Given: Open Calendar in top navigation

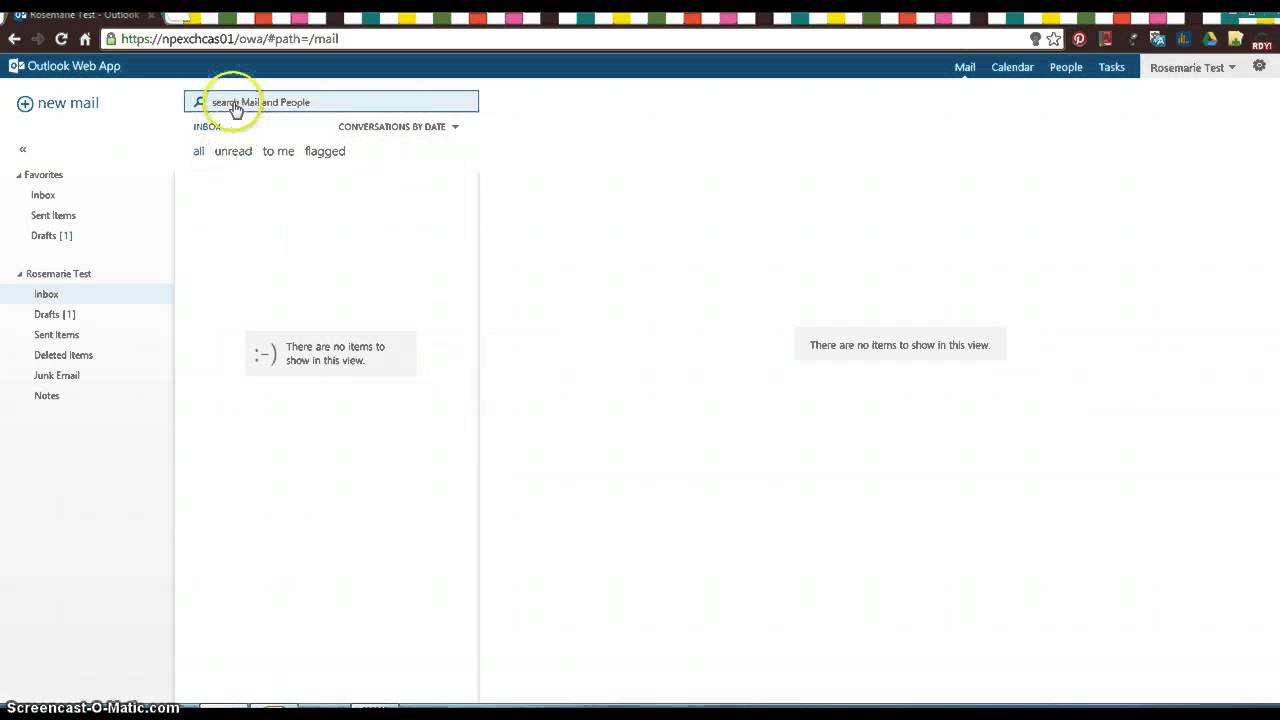Looking at the screenshot, I should 1012,67.
